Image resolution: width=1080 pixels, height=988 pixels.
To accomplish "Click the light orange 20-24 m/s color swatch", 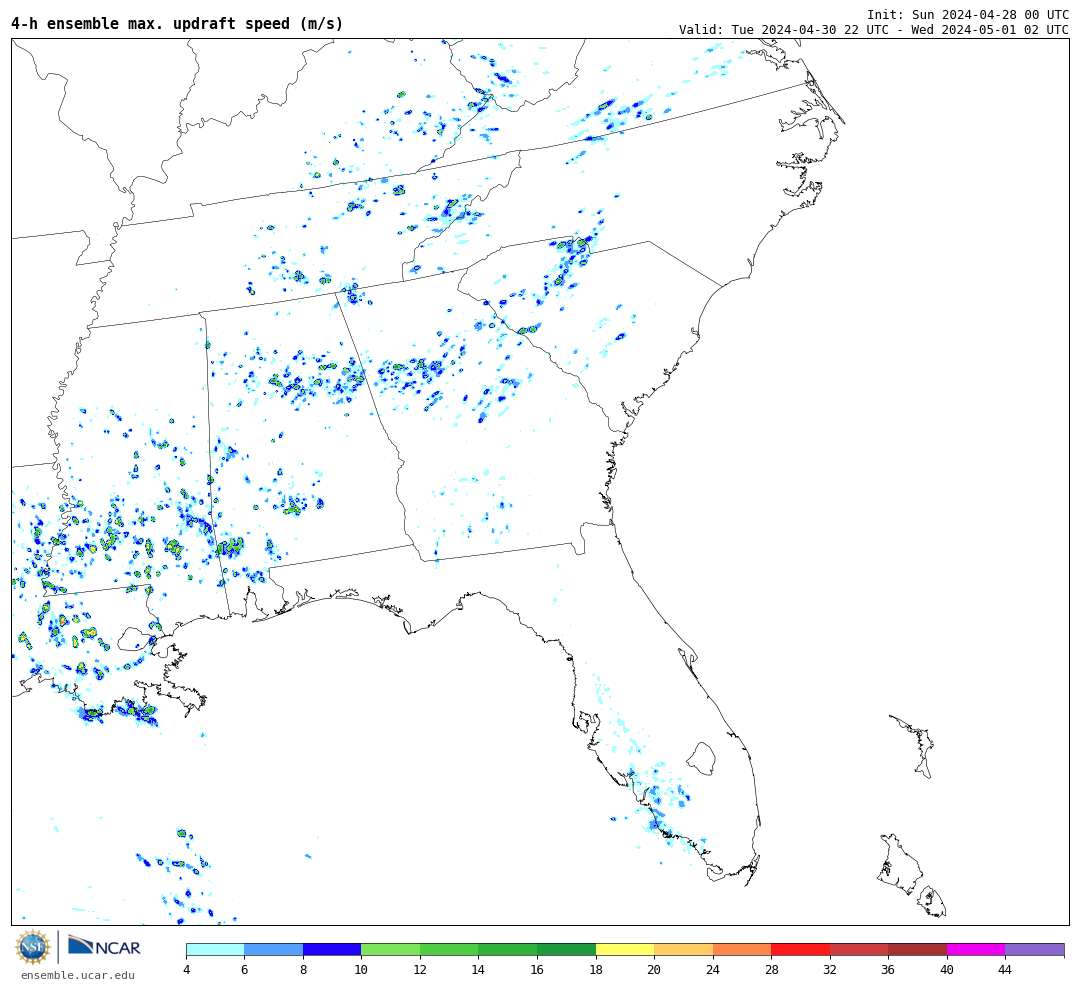I will click(x=683, y=949).
